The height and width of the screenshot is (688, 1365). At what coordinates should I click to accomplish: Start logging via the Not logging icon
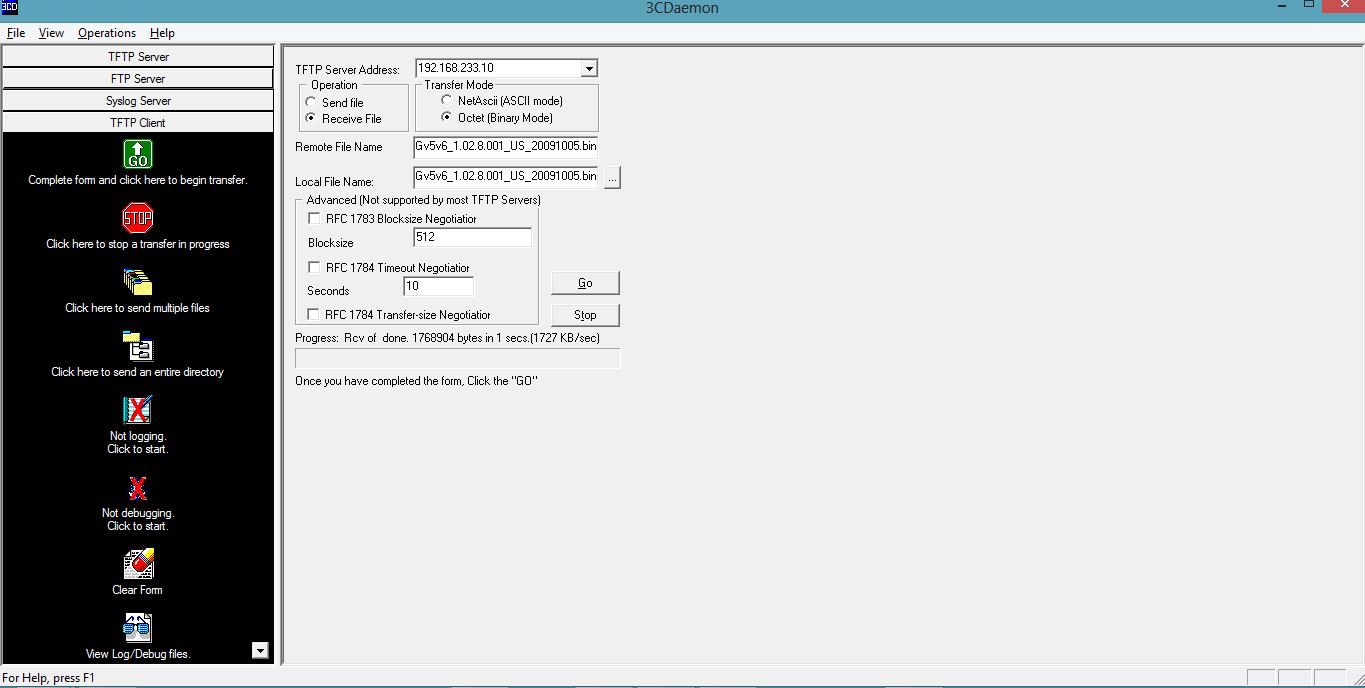pos(138,410)
